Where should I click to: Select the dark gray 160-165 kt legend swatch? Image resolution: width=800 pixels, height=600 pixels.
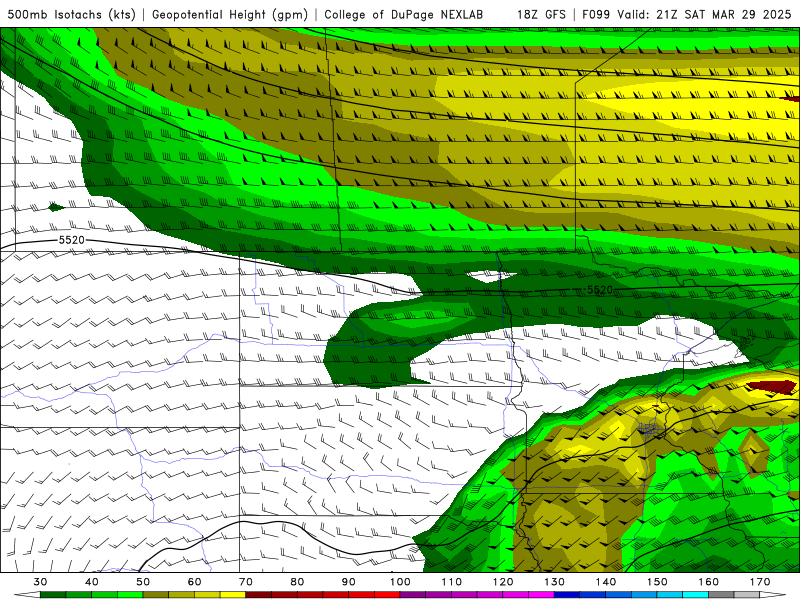tap(721, 595)
